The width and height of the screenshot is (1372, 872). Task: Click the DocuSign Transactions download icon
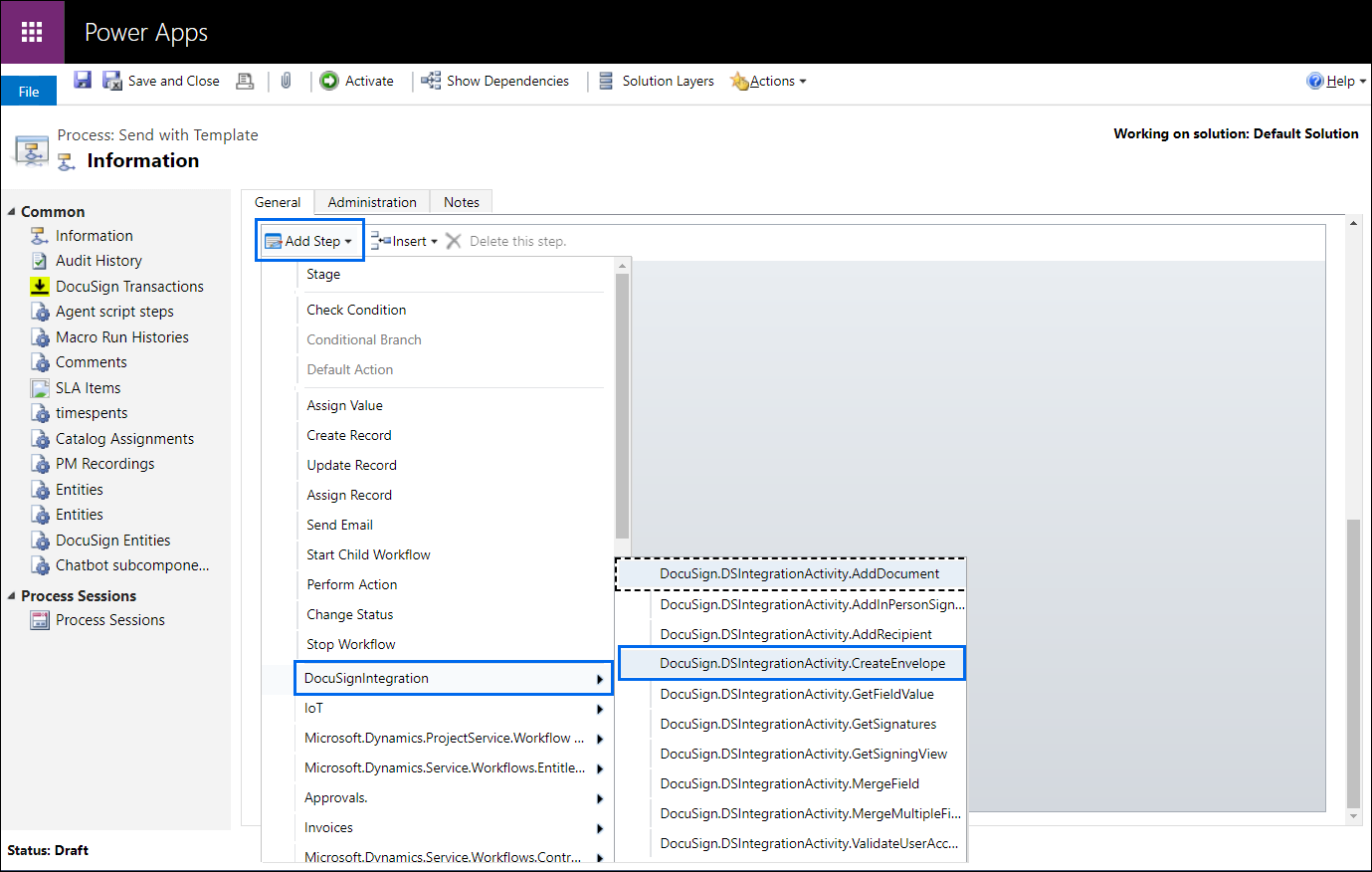pyautogui.click(x=40, y=286)
